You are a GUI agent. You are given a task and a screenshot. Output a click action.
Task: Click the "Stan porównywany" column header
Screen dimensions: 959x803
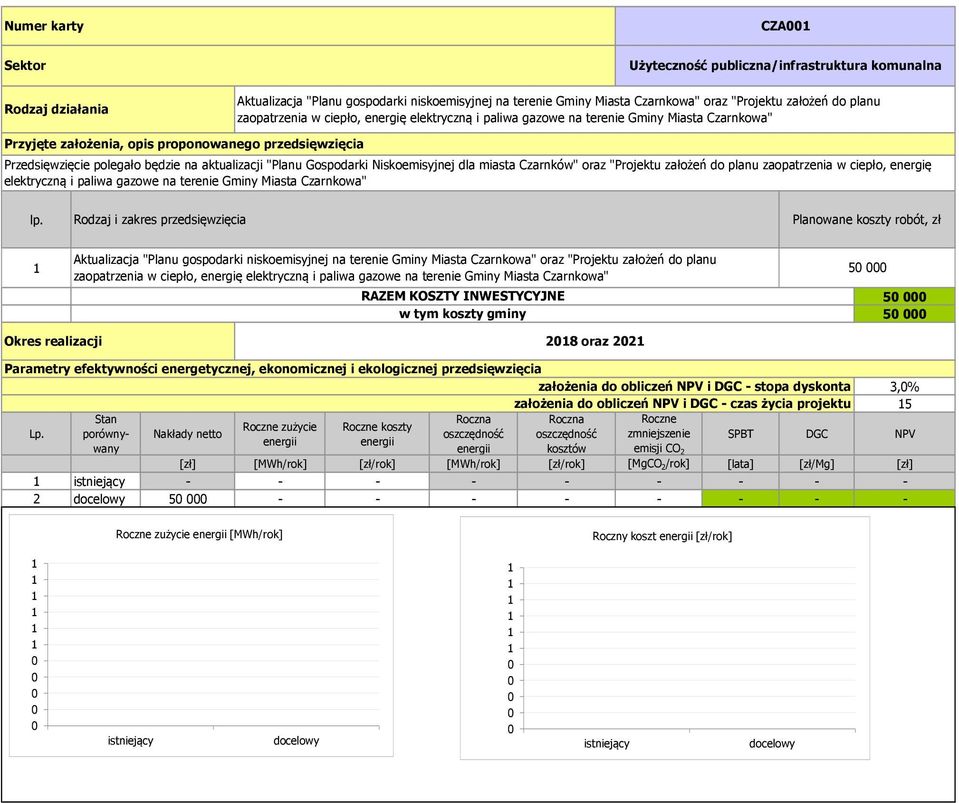coord(106,434)
